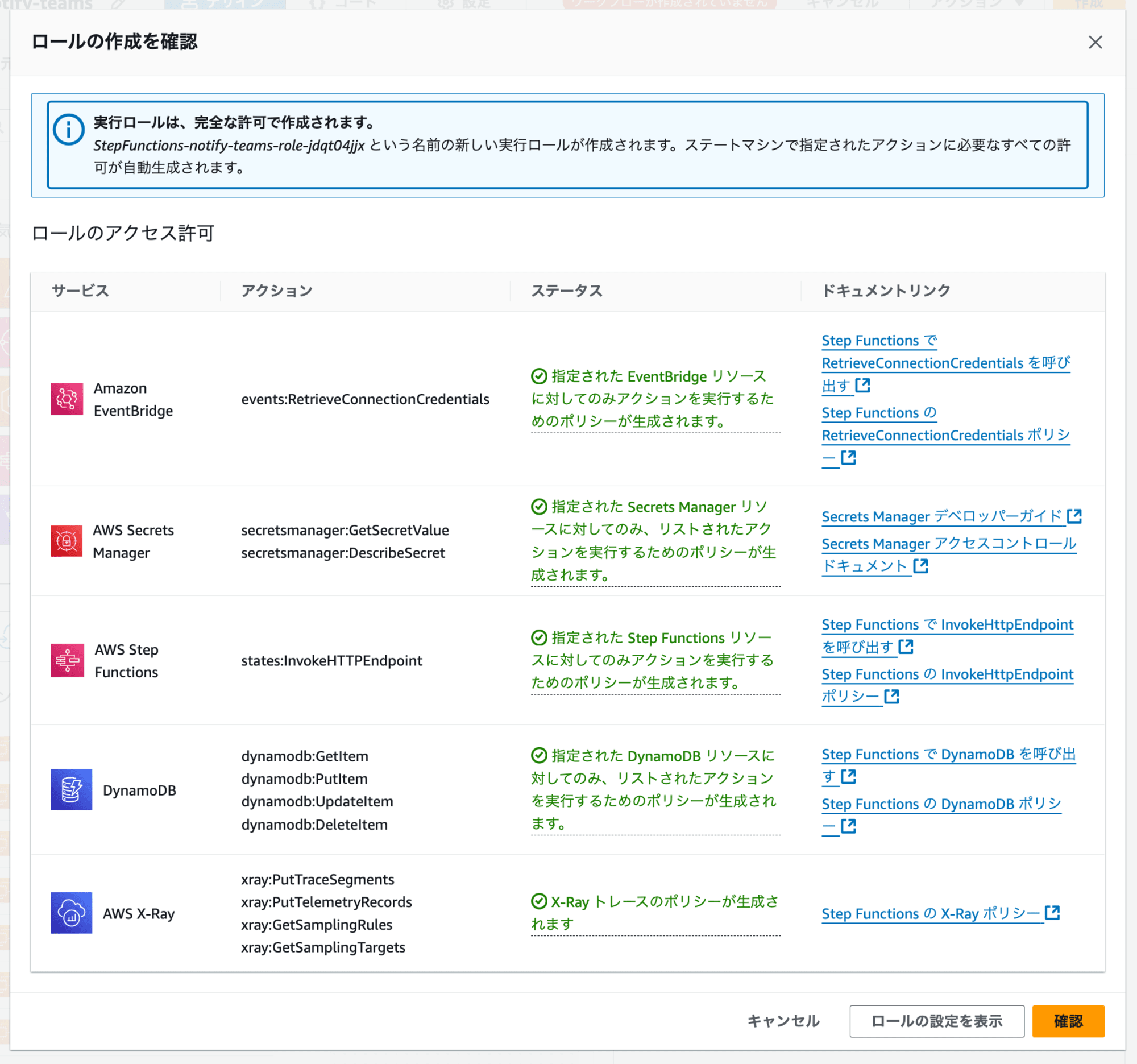Viewport: 1137px width, 1064px height.
Task: Click states:InvokeHTTPEndpoint action text
Action: click(x=332, y=660)
